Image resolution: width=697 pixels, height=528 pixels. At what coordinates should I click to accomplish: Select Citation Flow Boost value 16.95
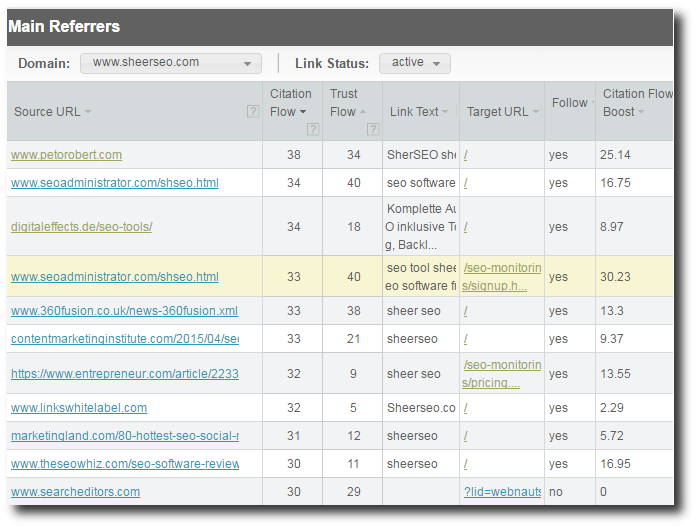point(615,464)
